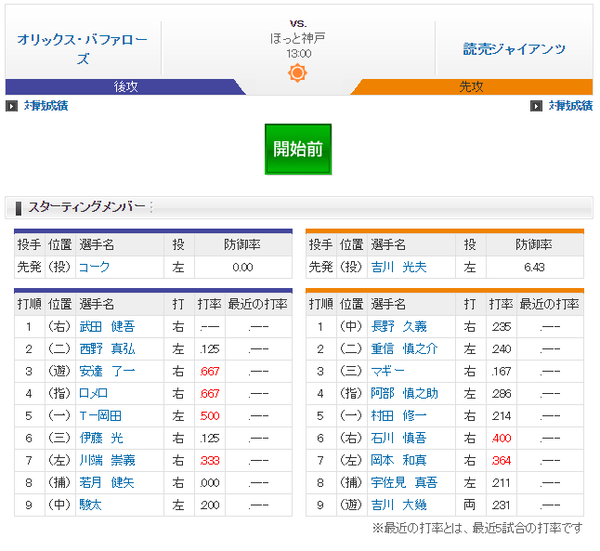The height and width of the screenshot is (551, 600).
Task: Click the ほっと神戸 venue text
Action: 298,38
